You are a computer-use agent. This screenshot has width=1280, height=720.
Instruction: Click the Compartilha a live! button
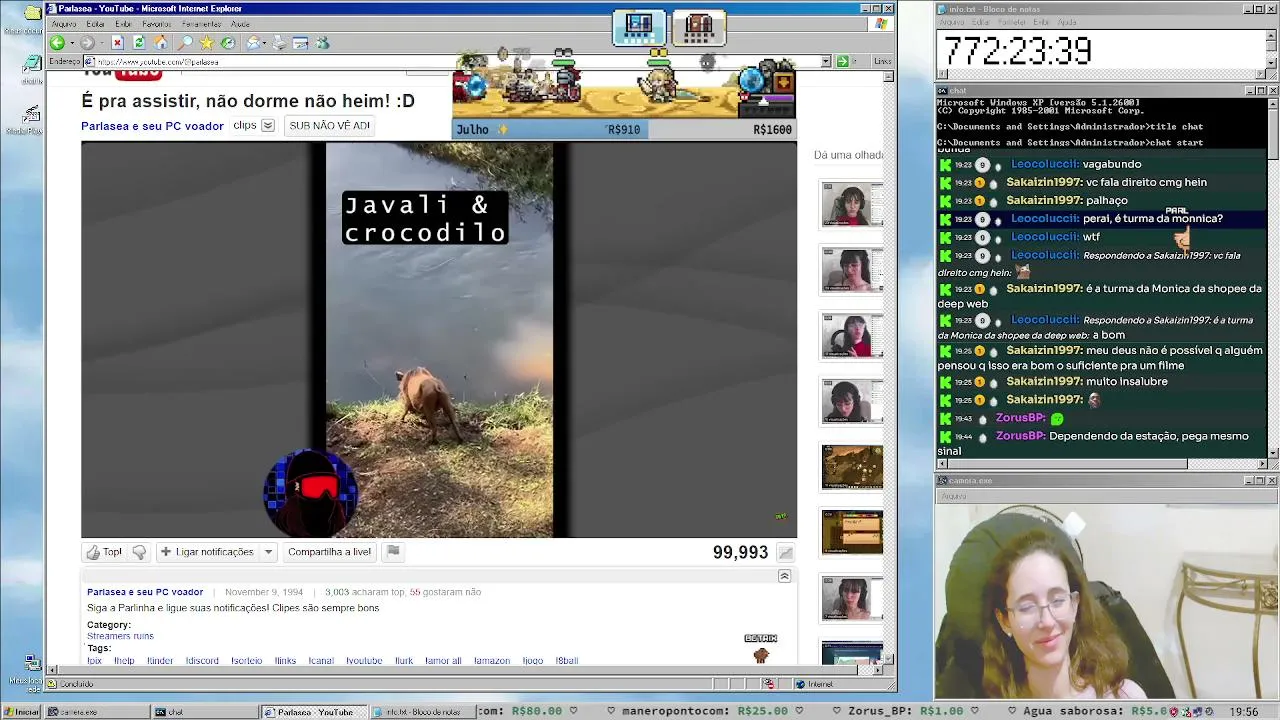coord(329,552)
